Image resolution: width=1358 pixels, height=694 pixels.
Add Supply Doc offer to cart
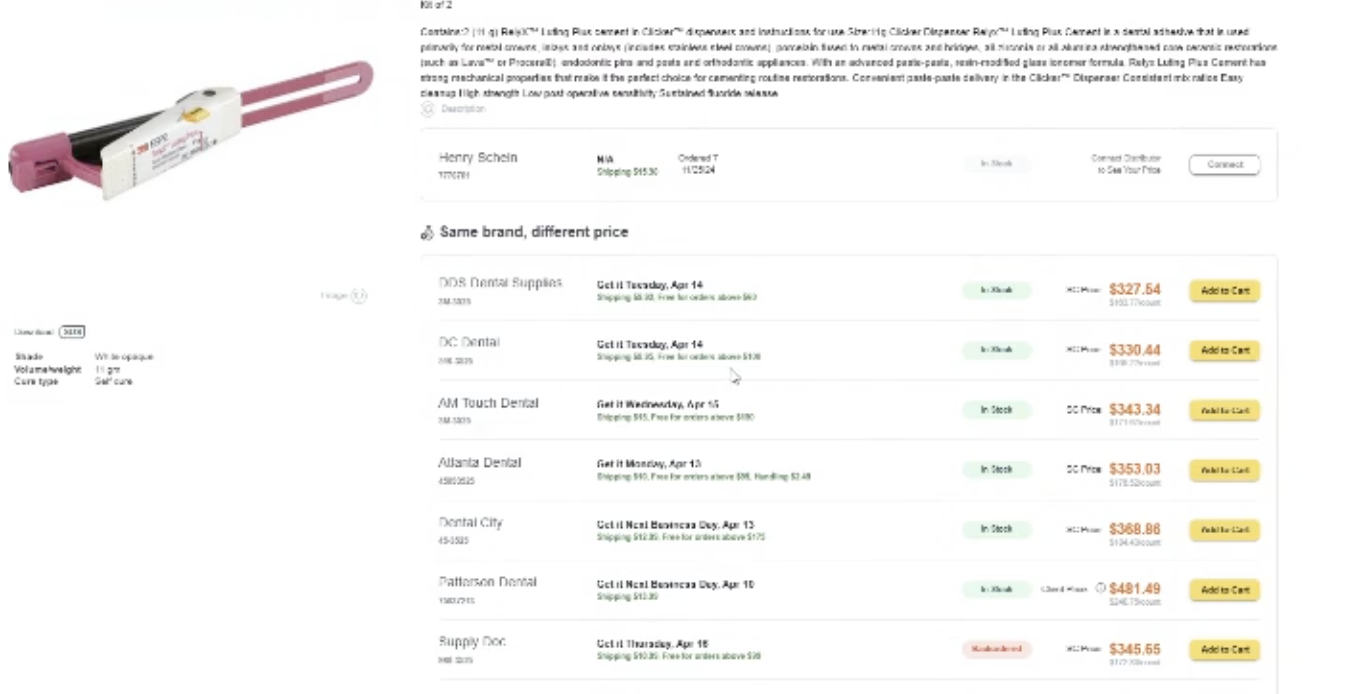pyautogui.click(x=1224, y=650)
